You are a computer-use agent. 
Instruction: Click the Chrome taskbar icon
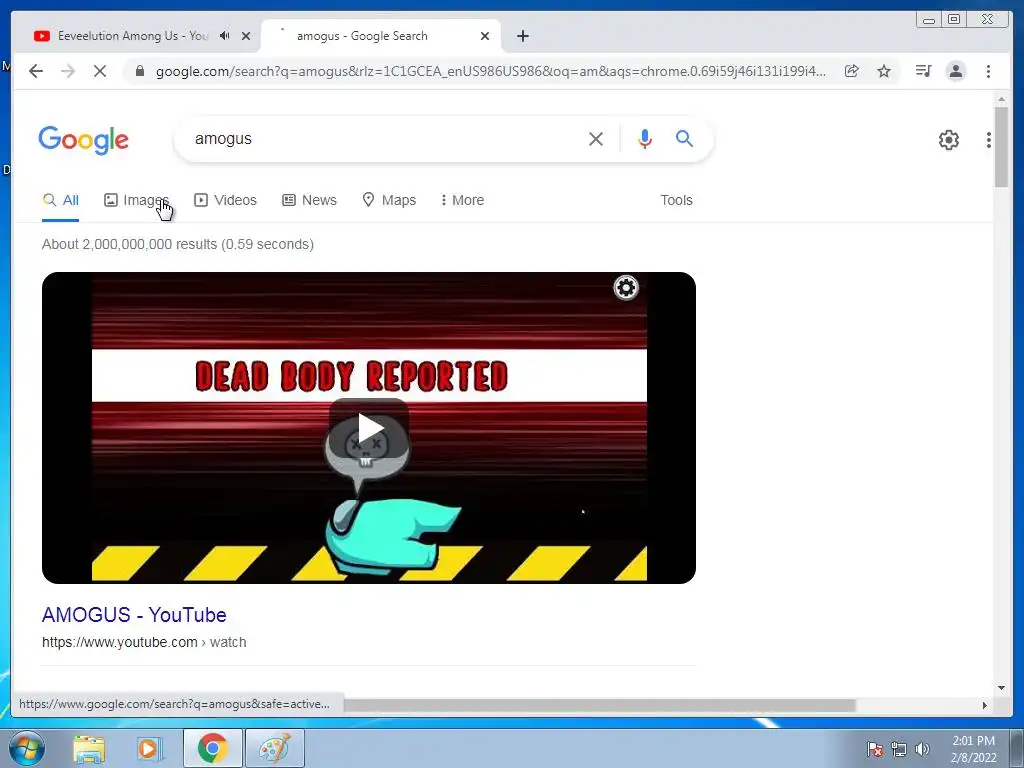pyautogui.click(x=212, y=748)
